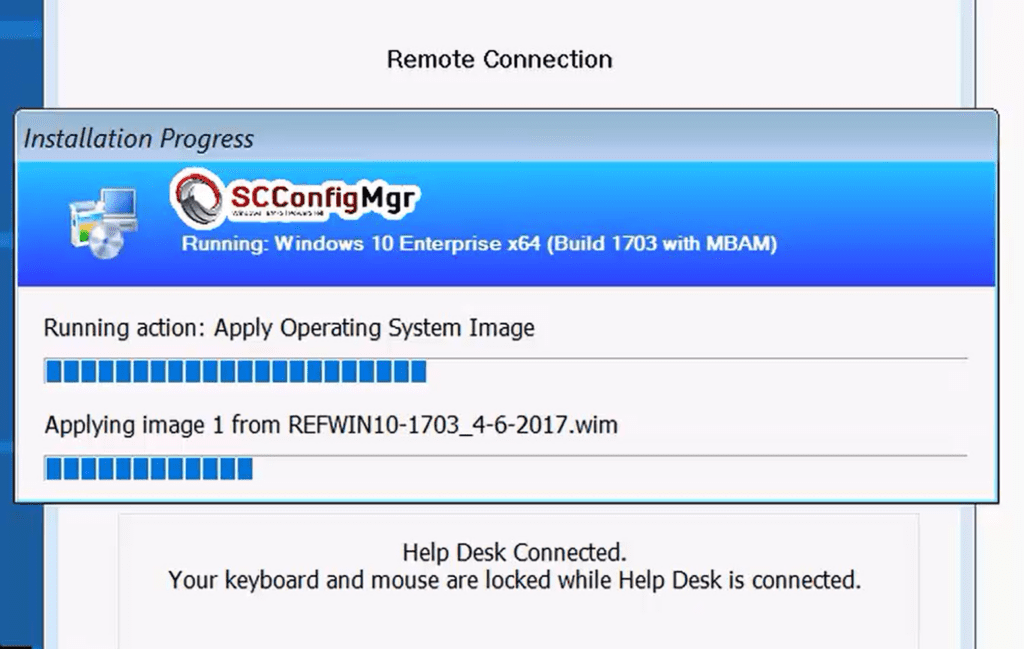Click the empty part of upper progress track

click(x=697, y=371)
